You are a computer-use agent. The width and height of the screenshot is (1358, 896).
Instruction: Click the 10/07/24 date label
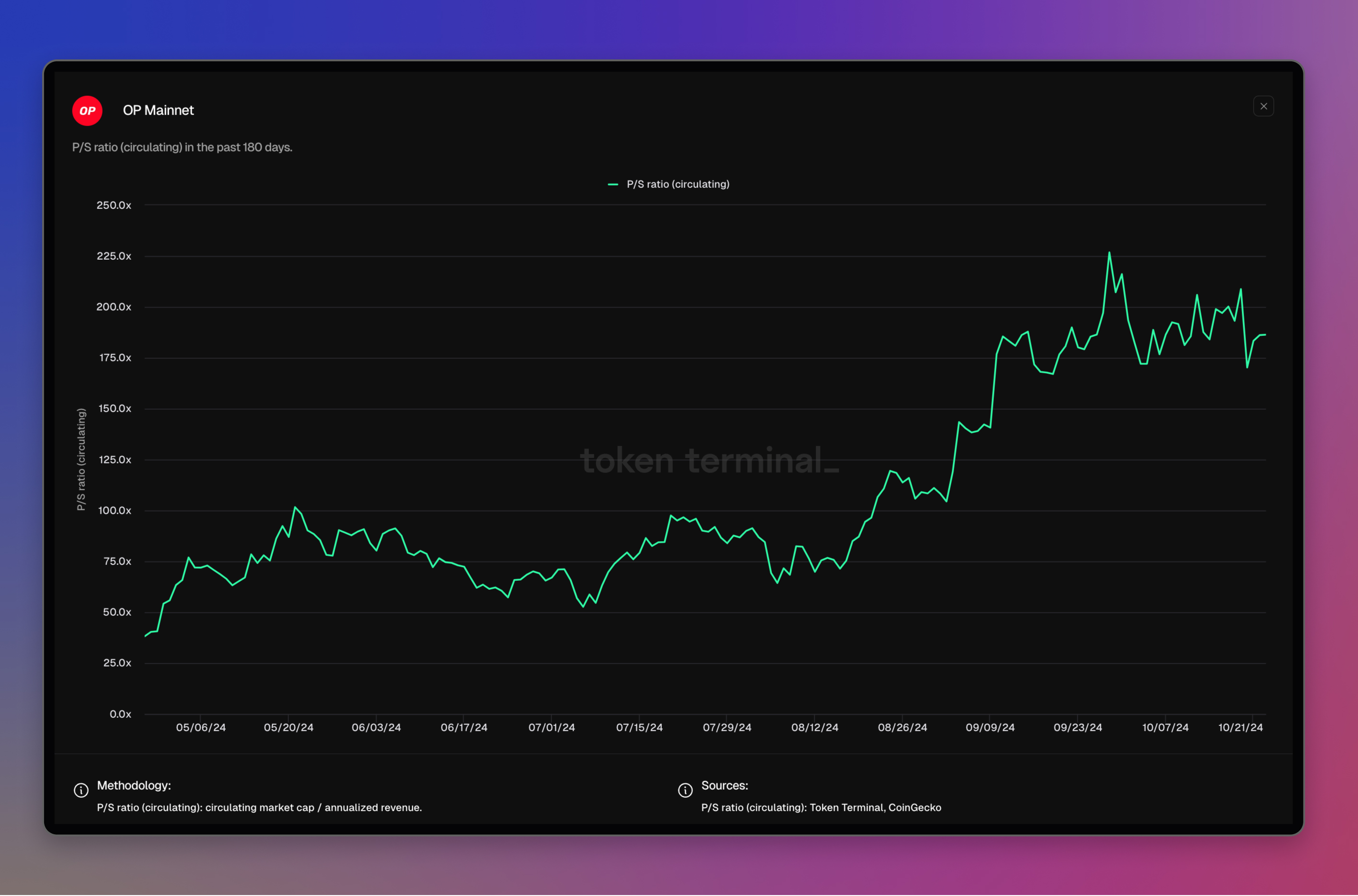(x=1165, y=727)
